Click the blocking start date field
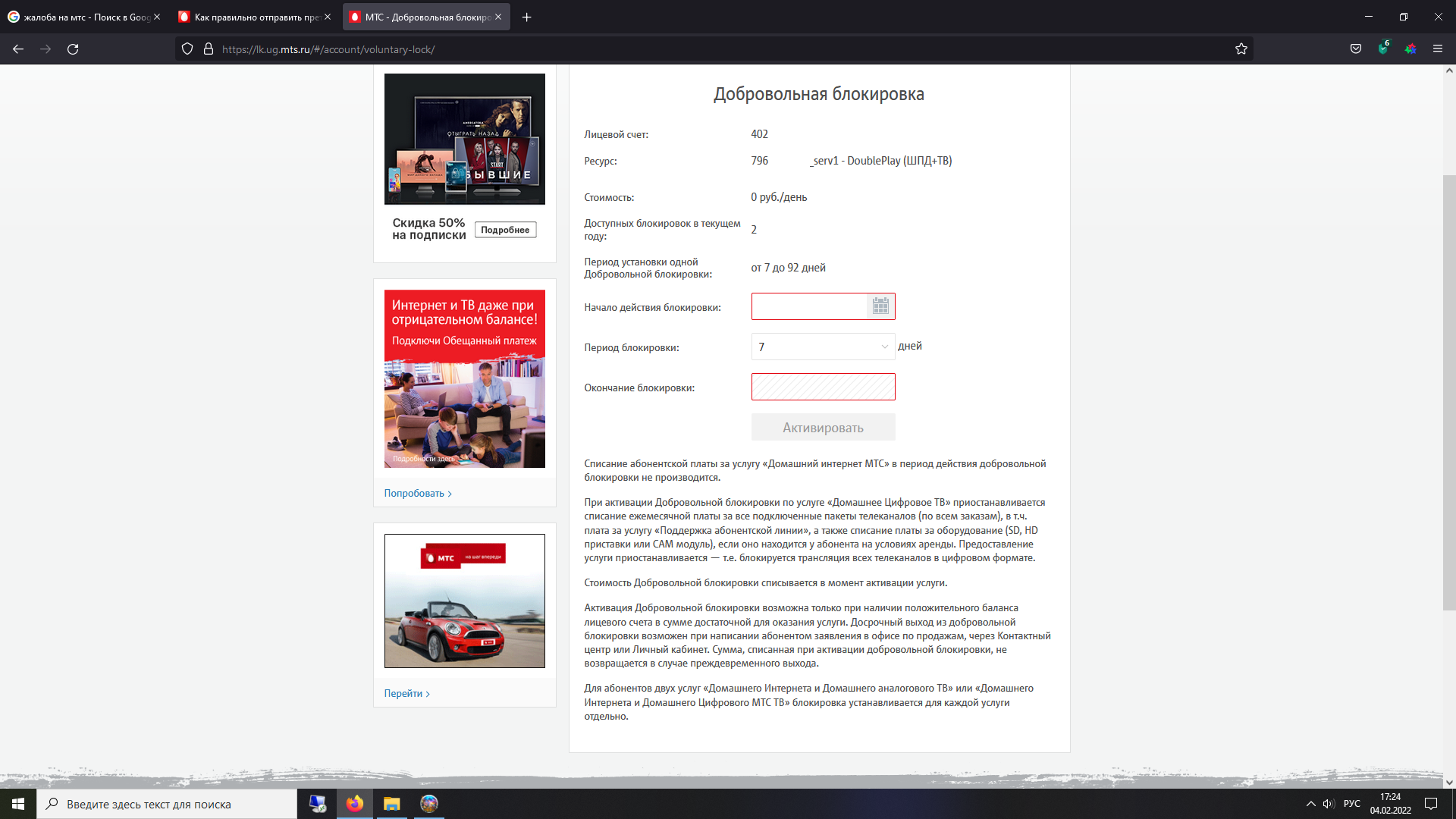1456x819 pixels. (x=809, y=306)
